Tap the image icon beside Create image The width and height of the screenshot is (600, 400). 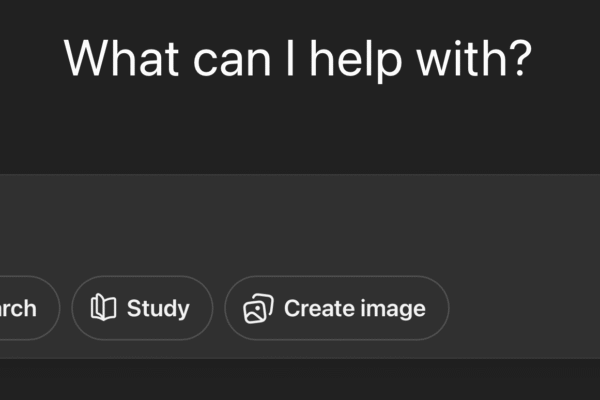258,308
